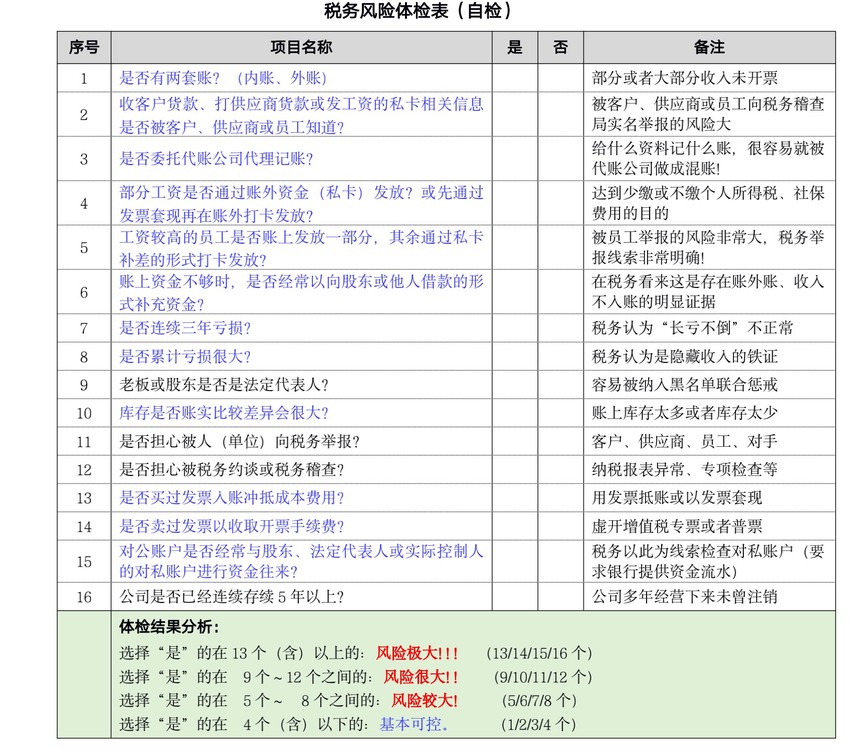
Task: Select remark "虚开增值税专票或者普票"
Action: click(677, 526)
